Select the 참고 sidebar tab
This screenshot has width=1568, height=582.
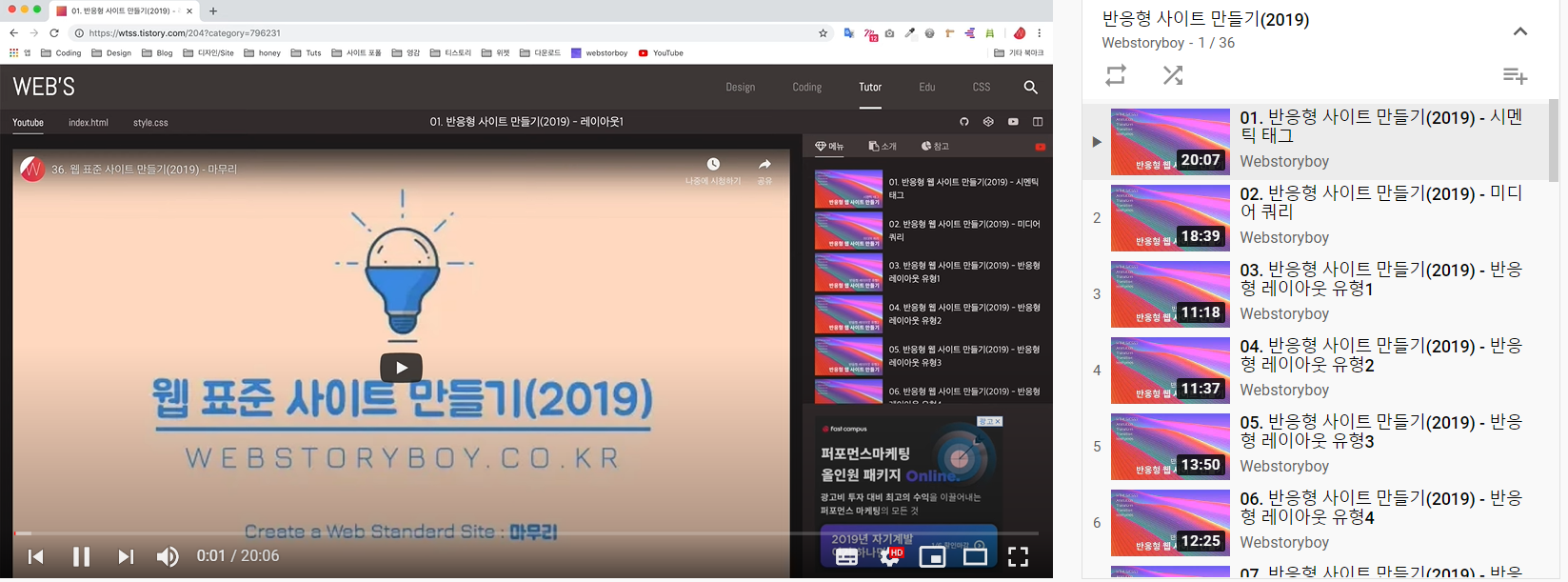[x=935, y=147]
